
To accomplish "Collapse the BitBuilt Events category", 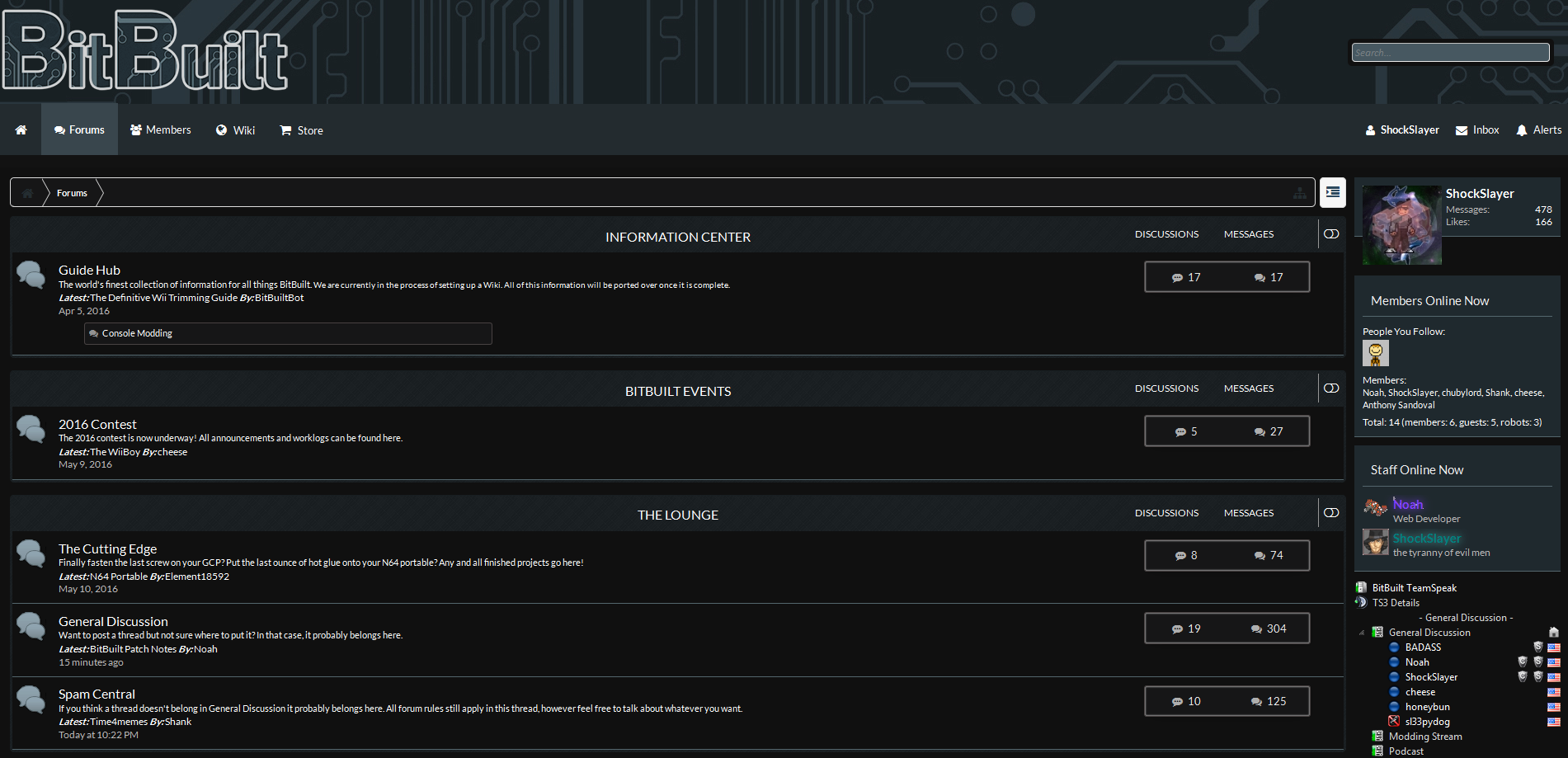I will tap(1331, 388).
